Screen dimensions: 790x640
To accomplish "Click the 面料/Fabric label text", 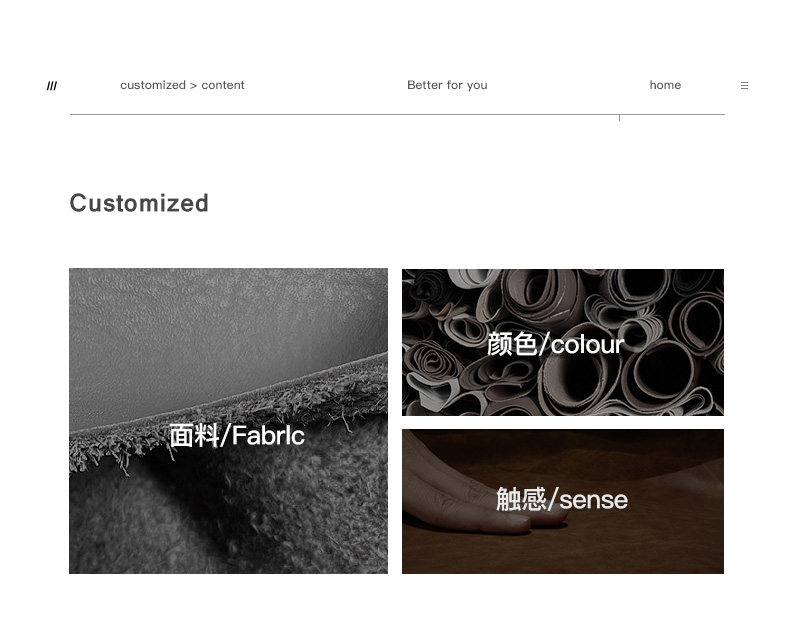I will pyautogui.click(x=237, y=435).
